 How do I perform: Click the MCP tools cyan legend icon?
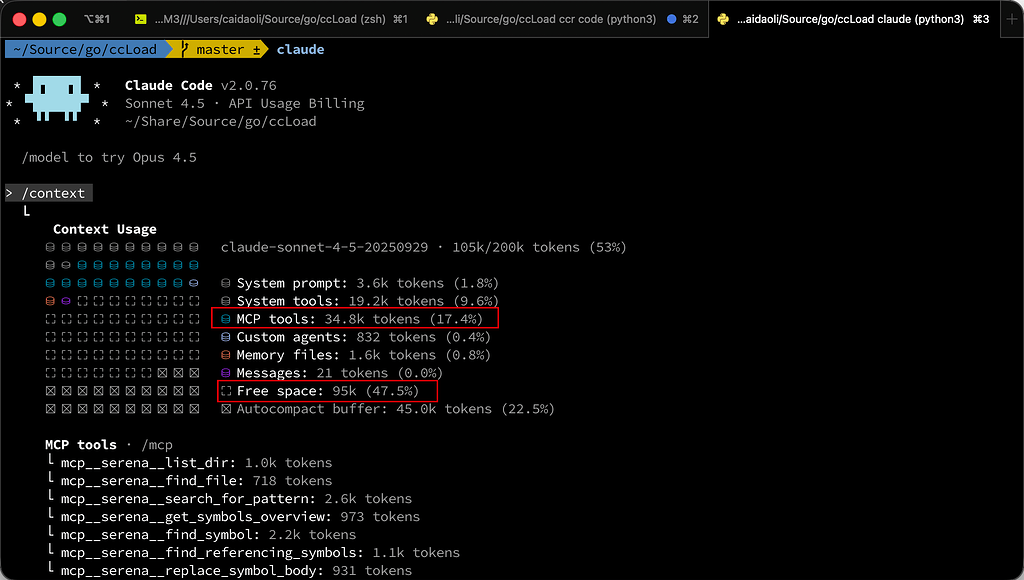click(x=225, y=319)
